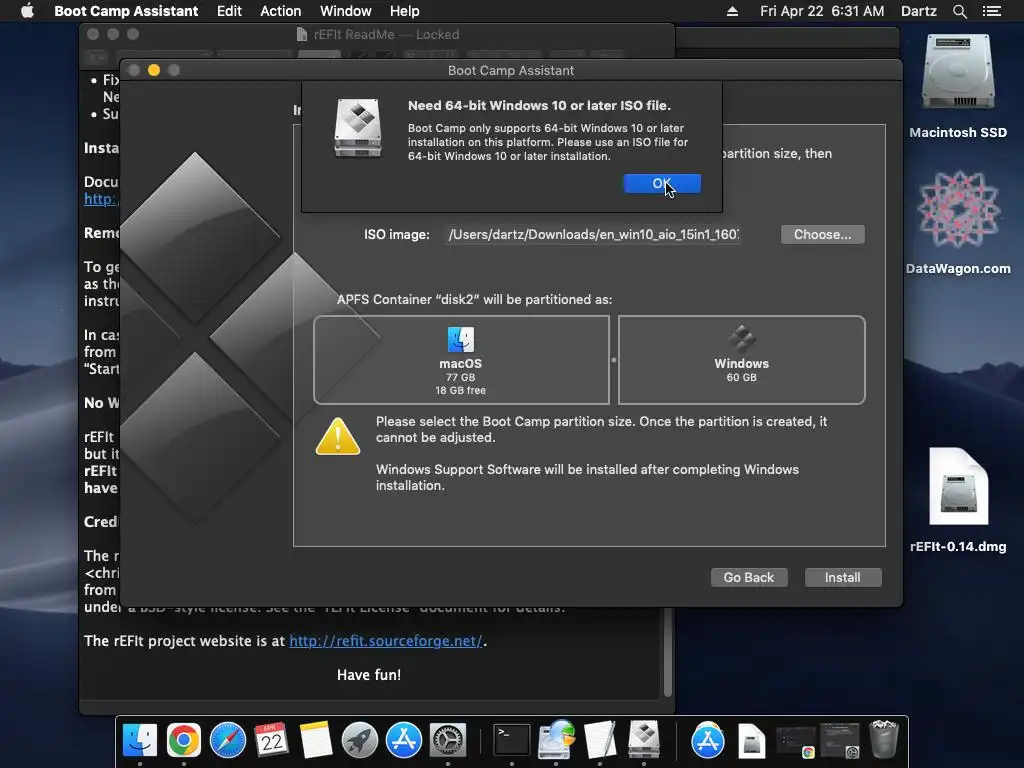
Task: Click the eject icon in menu bar
Action: [x=733, y=11]
